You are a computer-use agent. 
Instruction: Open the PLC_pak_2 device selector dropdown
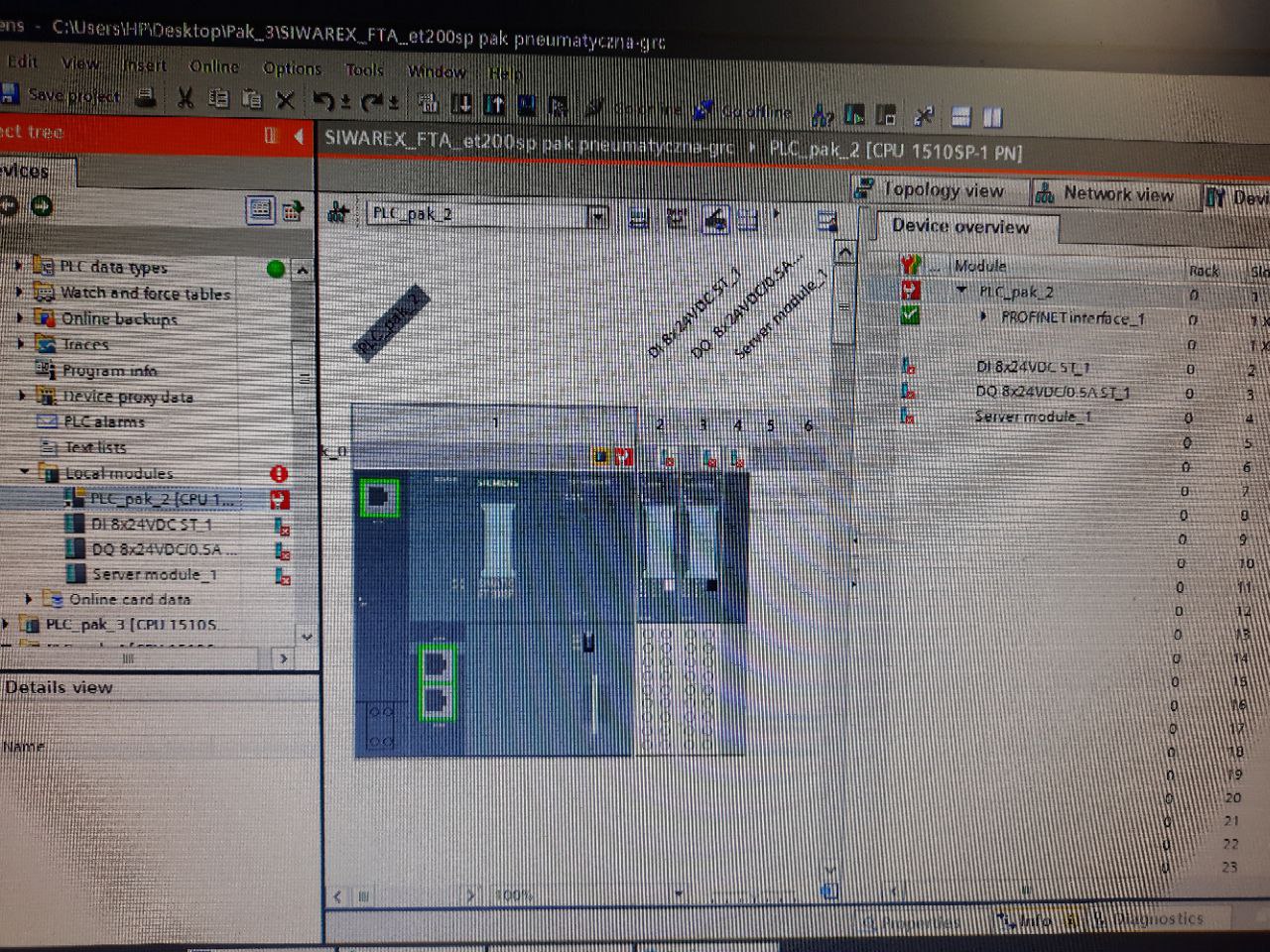597,215
